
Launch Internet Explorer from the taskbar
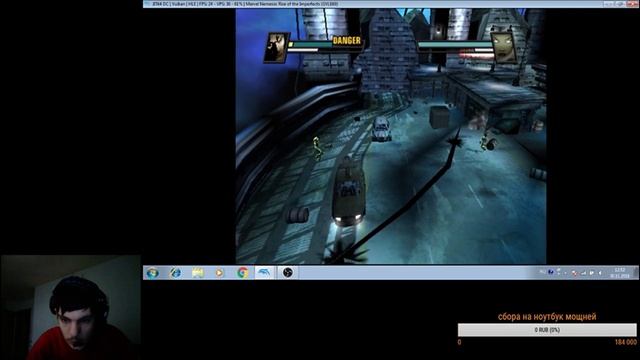point(176,273)
